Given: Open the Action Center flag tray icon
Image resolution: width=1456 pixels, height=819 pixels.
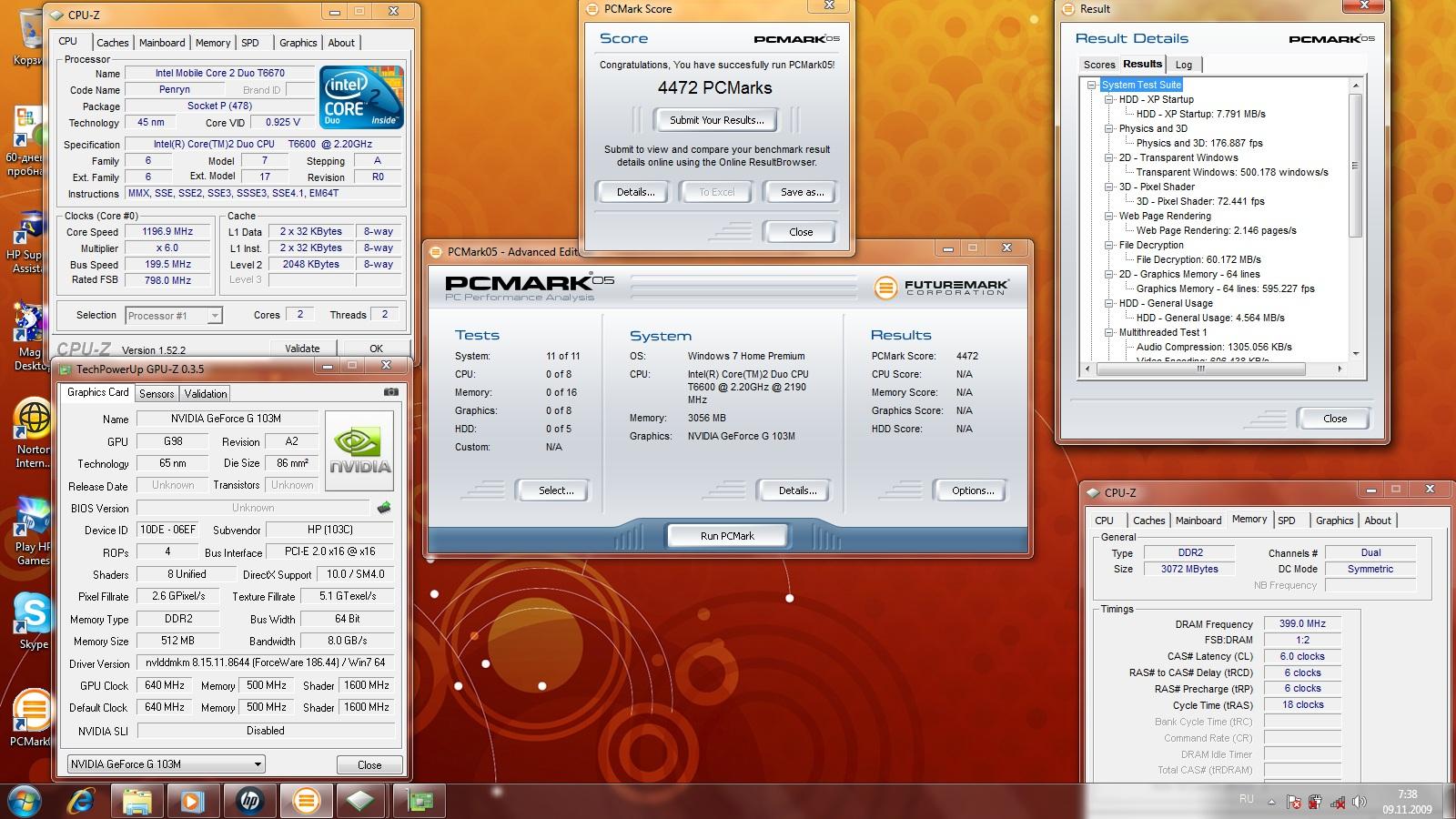Looking at the screenshot, I should tap(1293, 803).
